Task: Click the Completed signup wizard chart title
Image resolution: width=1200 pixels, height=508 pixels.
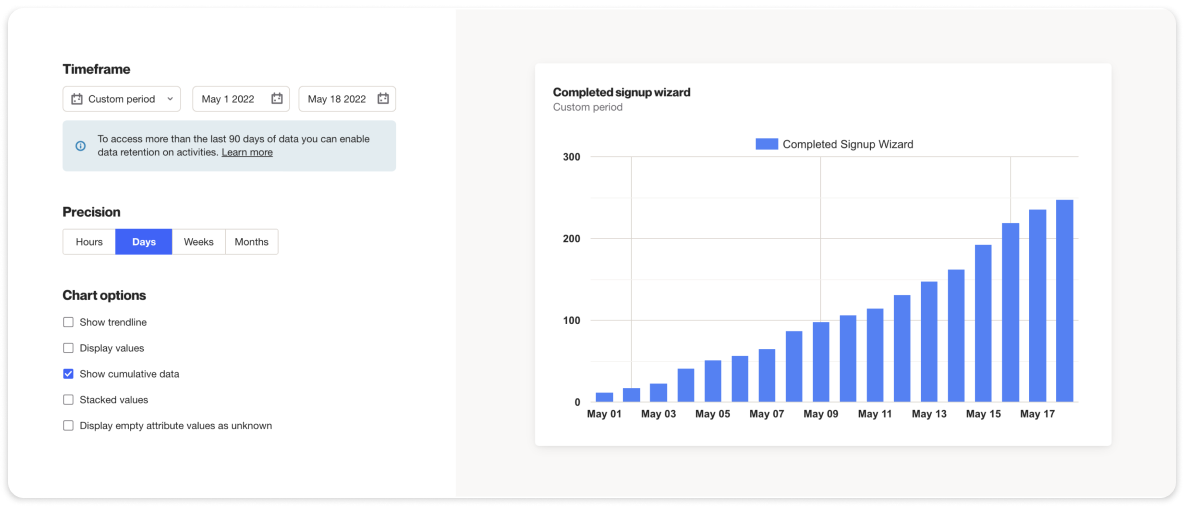Action: pyautogui.click(x=622, y=92)
